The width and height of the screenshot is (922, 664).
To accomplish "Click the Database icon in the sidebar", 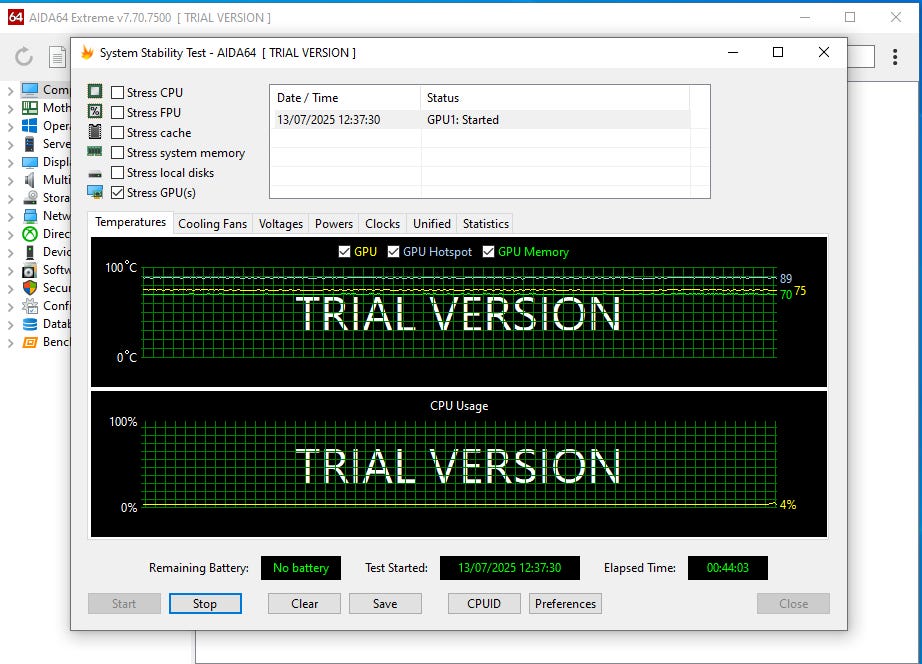I will click(29, 324).
